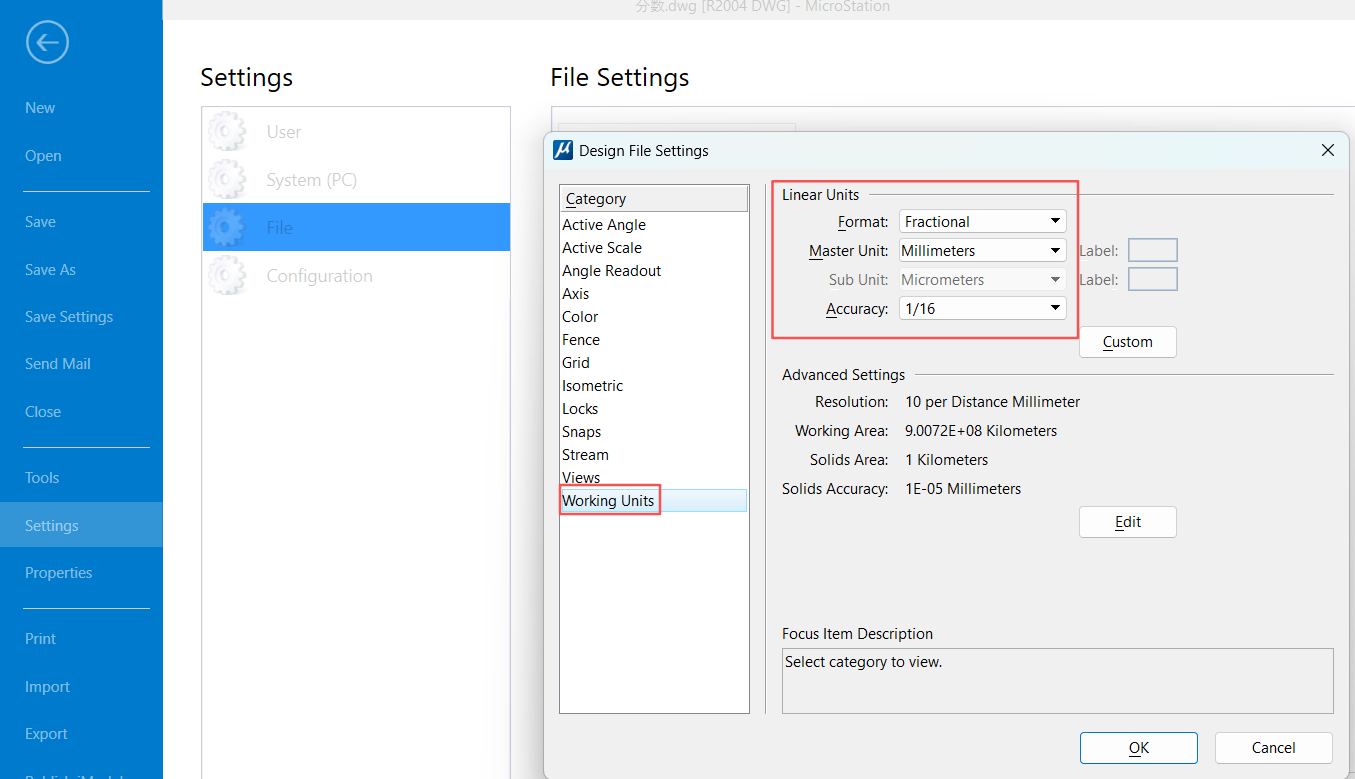Screen dimensions: 1355x779
Task: Select the Snaps category
Action: pos(581,432)
